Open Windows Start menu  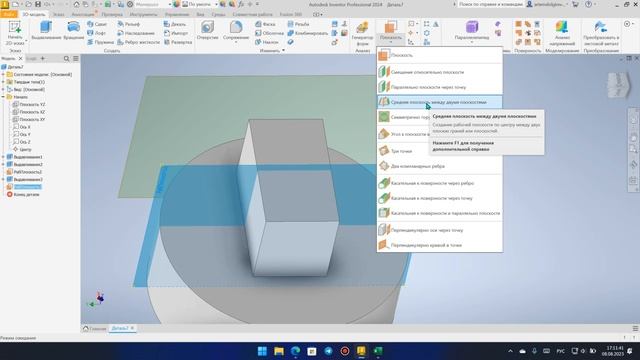(262, 351)
